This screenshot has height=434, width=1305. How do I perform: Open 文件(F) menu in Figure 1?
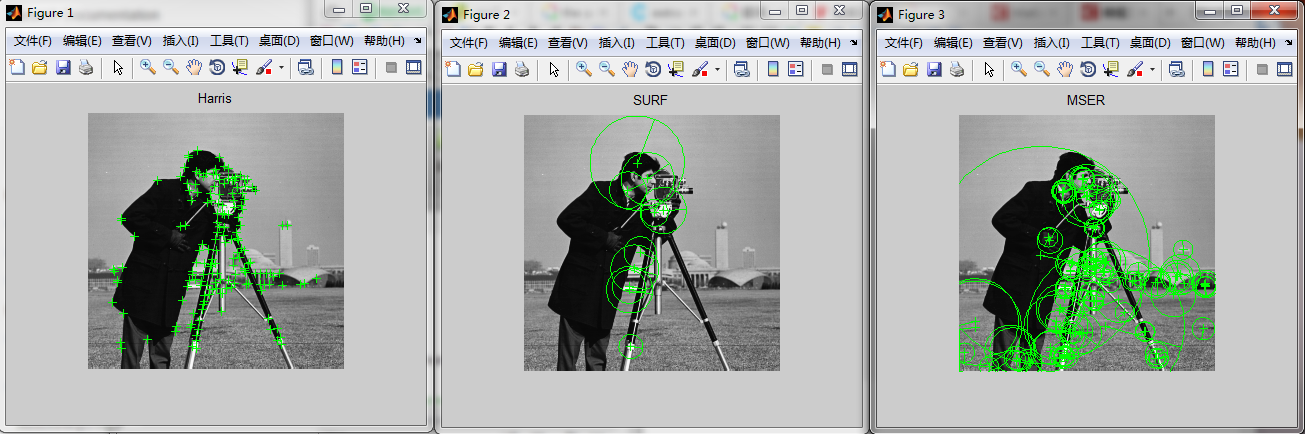click(33, 41)
